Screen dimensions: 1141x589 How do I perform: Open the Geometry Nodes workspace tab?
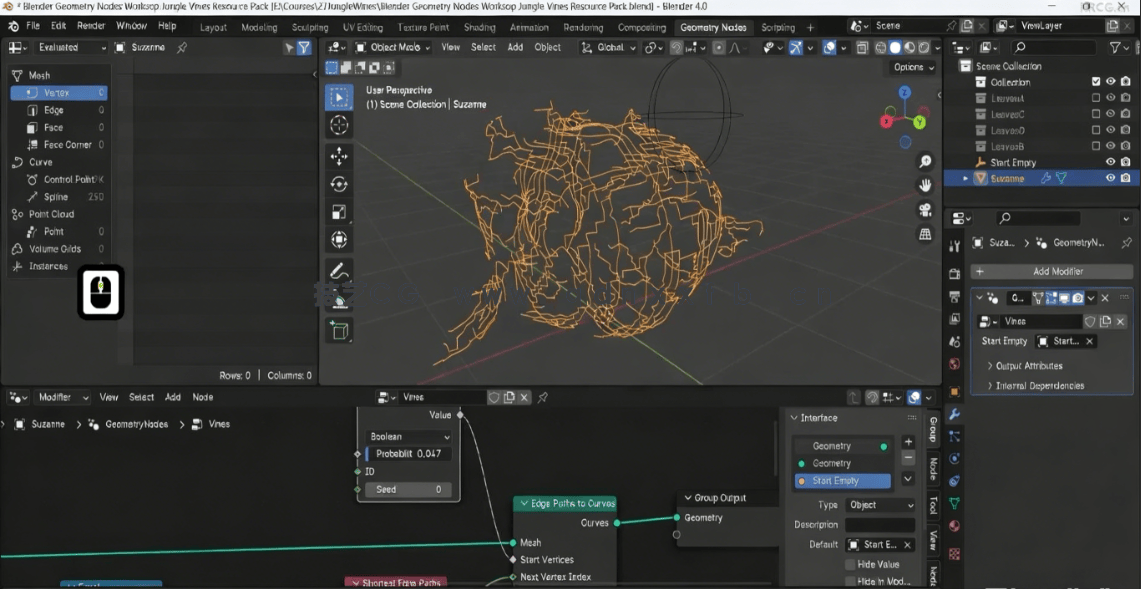tap(713, 27)
